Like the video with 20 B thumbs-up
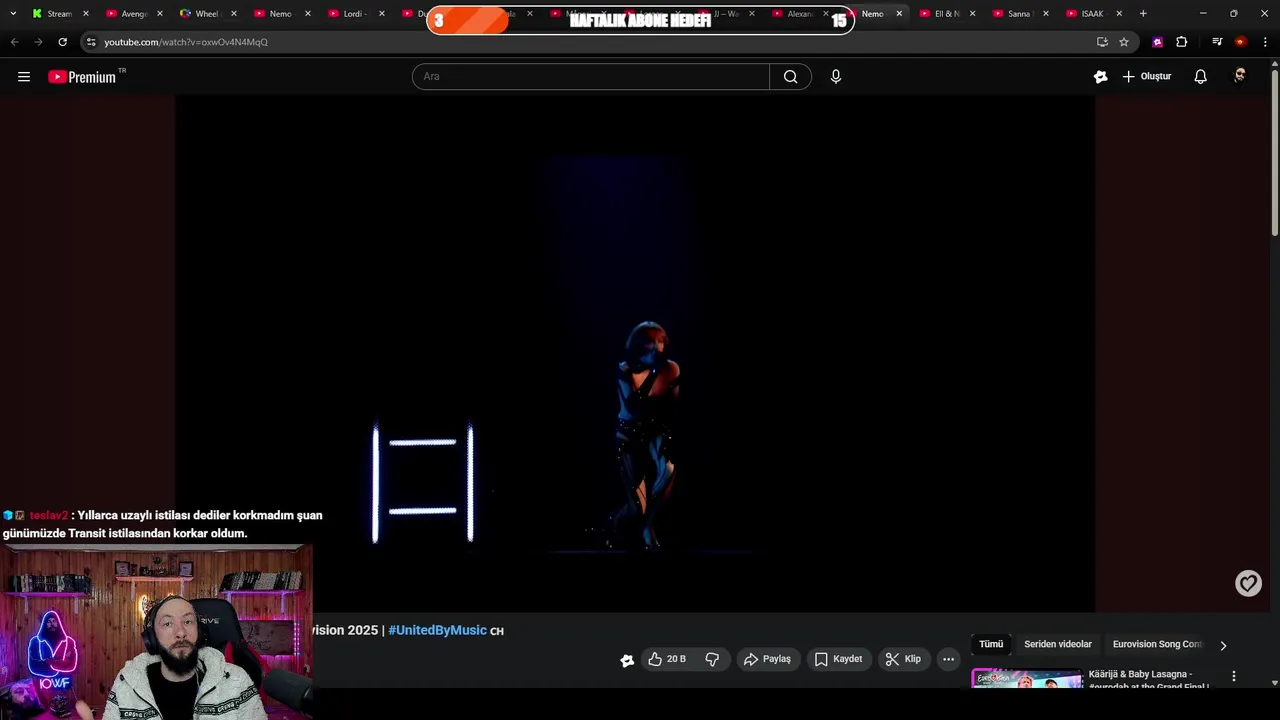This screenshot has height=720, width=1280. [667, 659]
